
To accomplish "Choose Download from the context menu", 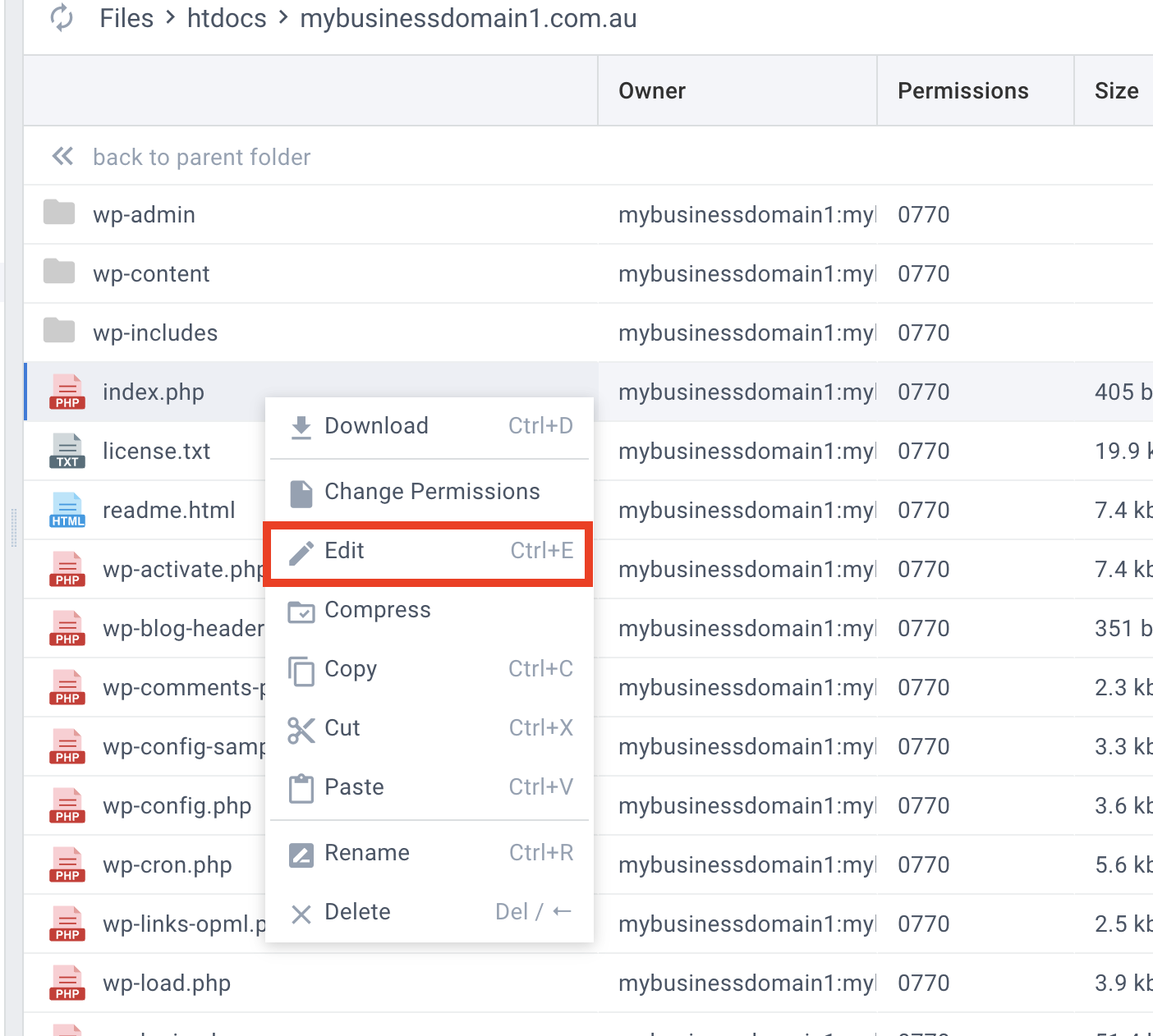I will [x=376, y=426].
